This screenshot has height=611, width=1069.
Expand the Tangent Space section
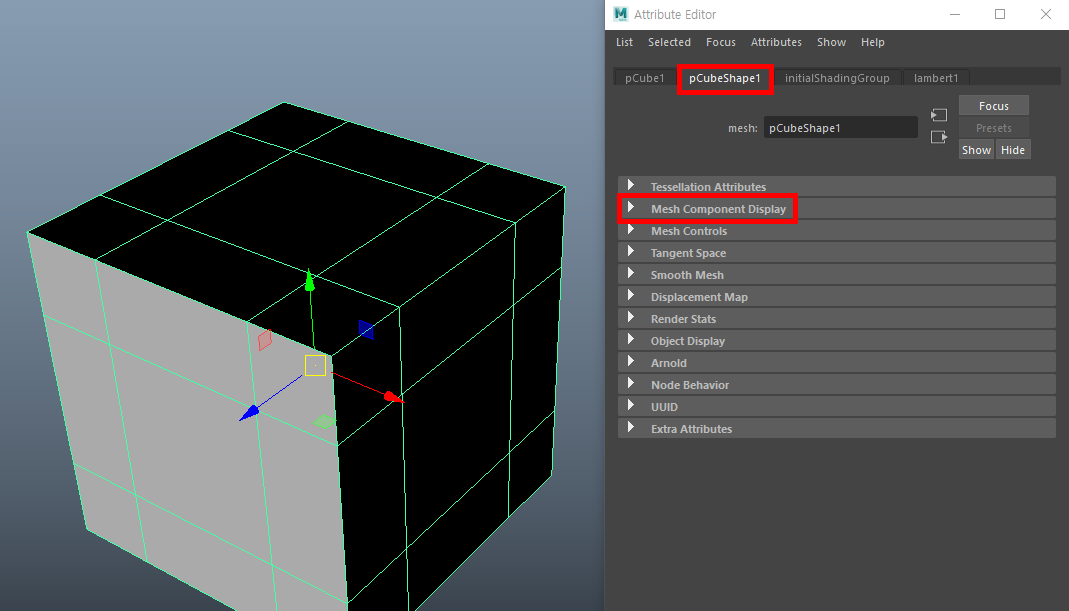pos(837,252)
